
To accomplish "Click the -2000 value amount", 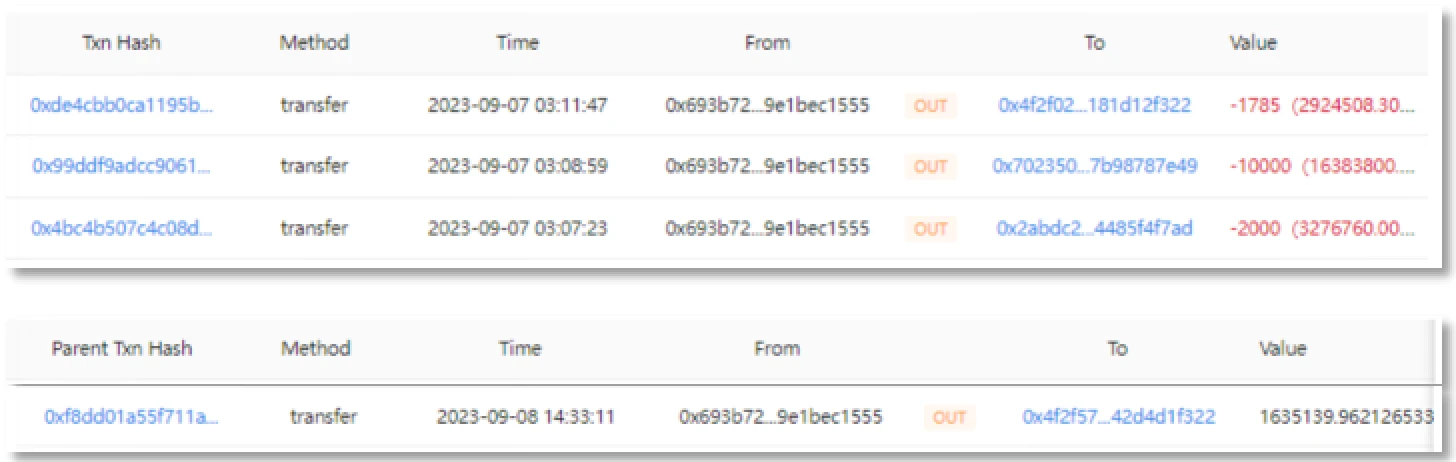I will pos(1256,228).
